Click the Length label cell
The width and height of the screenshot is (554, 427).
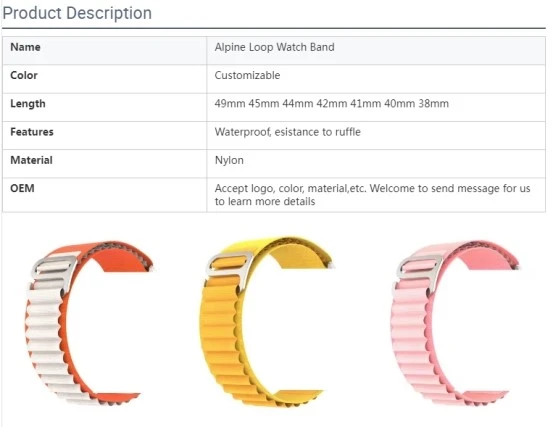[x=104, y=107]
